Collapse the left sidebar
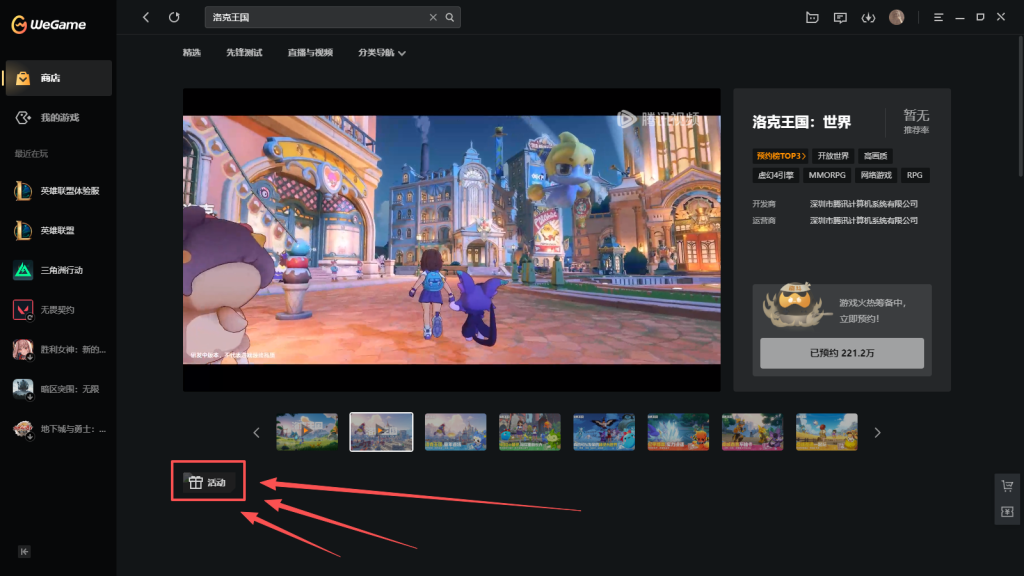 pyautogui.click(x=24, y=551)
